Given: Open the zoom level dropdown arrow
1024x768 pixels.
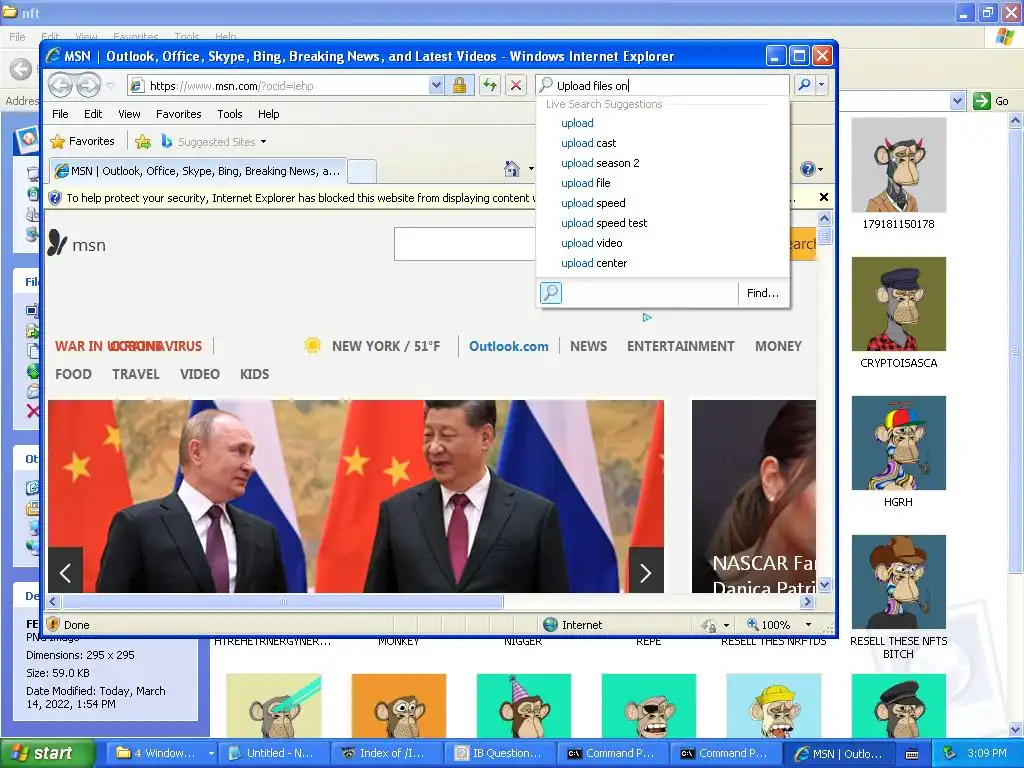Looking at the screenshot, I should click(x=808, y=625).
